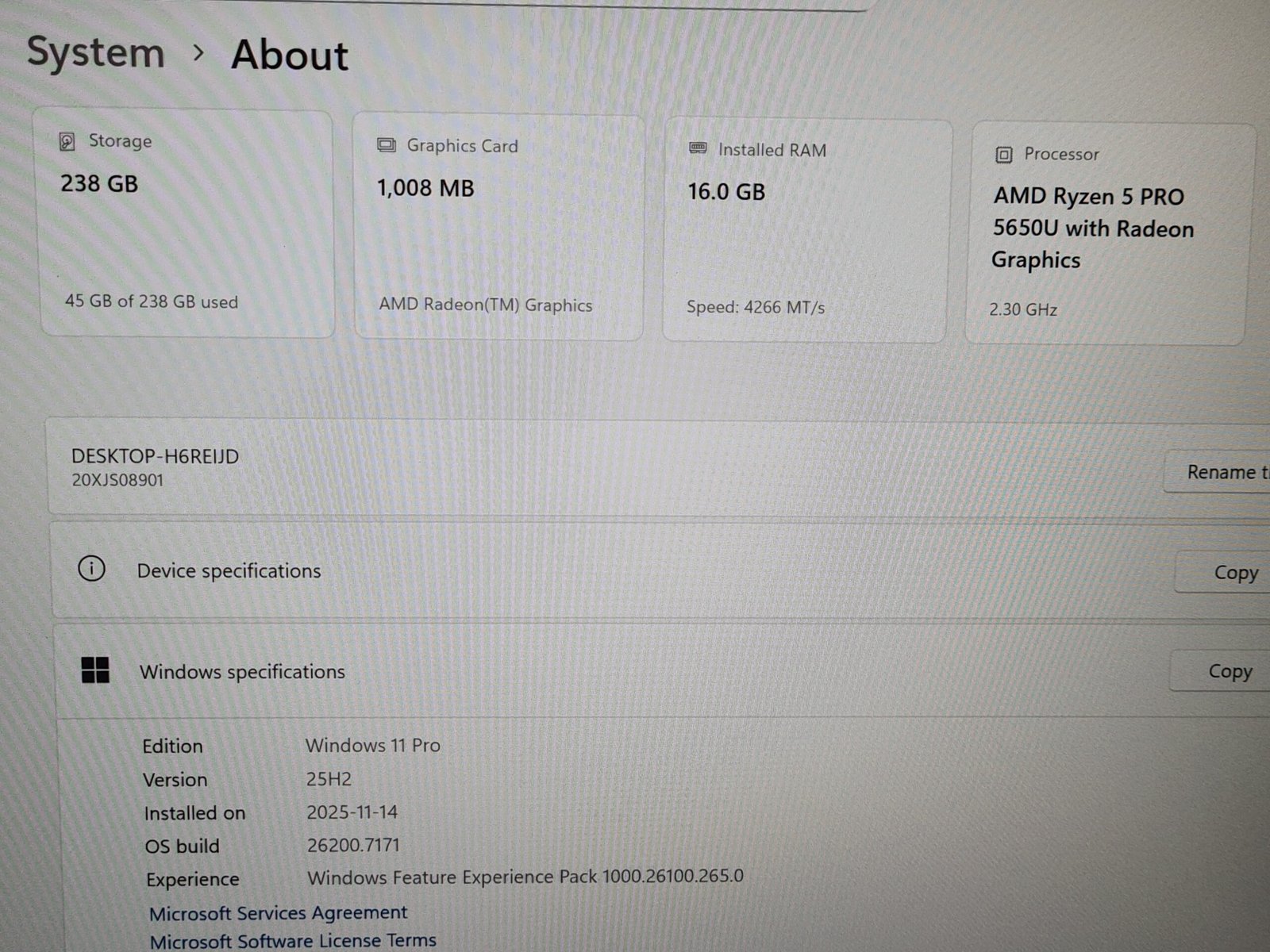The width and height of the screenshot is (1270, 952).
Task: Open the Microsoft Services Agreement link
Action: tap(278, 913)
